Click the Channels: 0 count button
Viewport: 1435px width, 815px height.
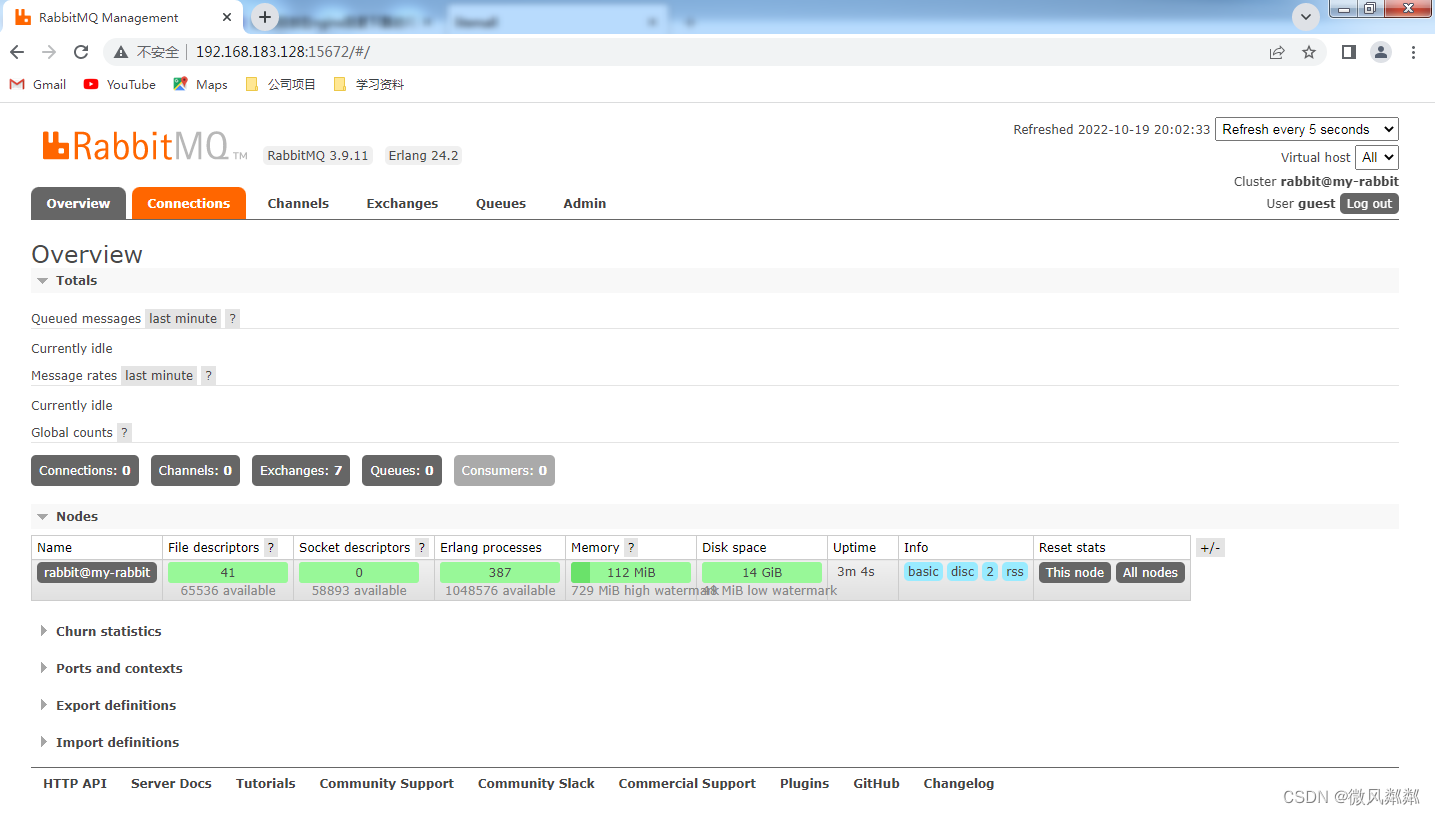click(x=195, y=471)
